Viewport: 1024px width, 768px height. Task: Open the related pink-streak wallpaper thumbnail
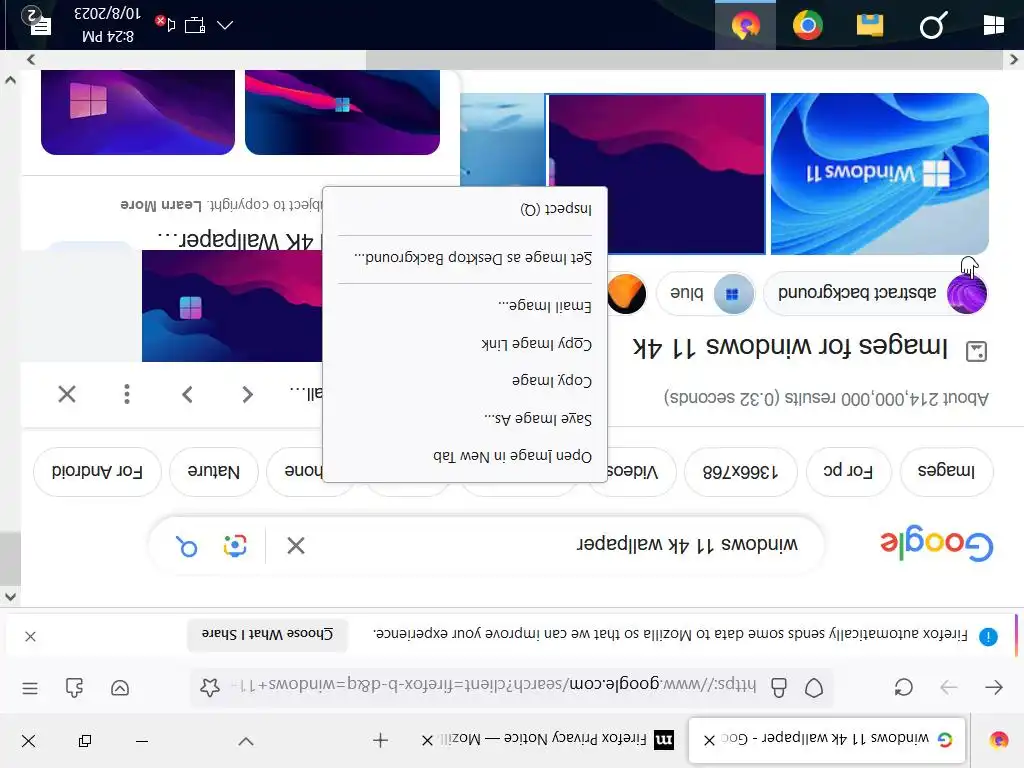342,112
